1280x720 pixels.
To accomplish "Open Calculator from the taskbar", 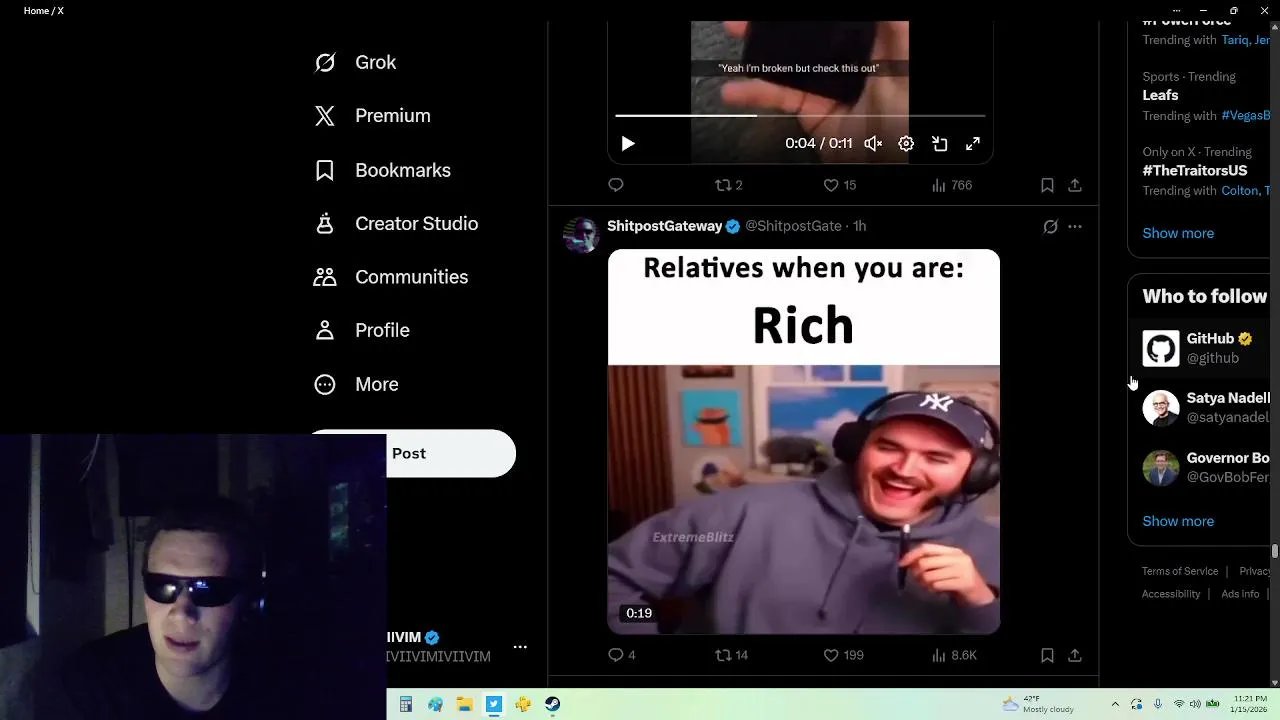I will [406, 705].
